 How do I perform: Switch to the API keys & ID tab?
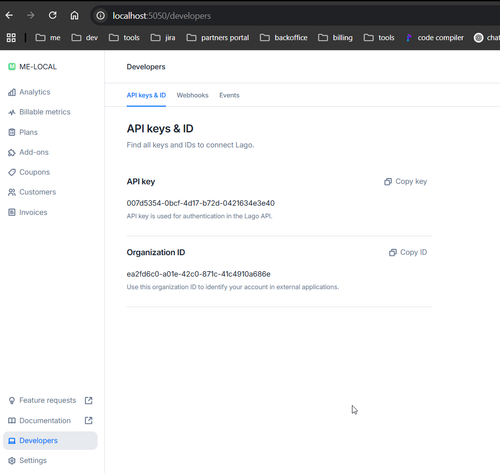146,95
